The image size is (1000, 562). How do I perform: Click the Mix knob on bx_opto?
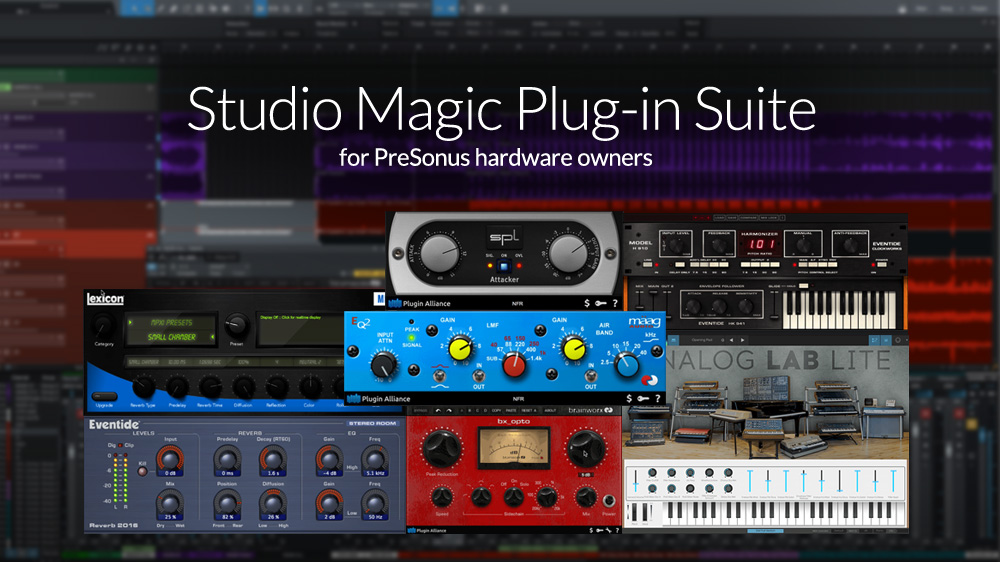pyautogui.click(x=585, y=497)
